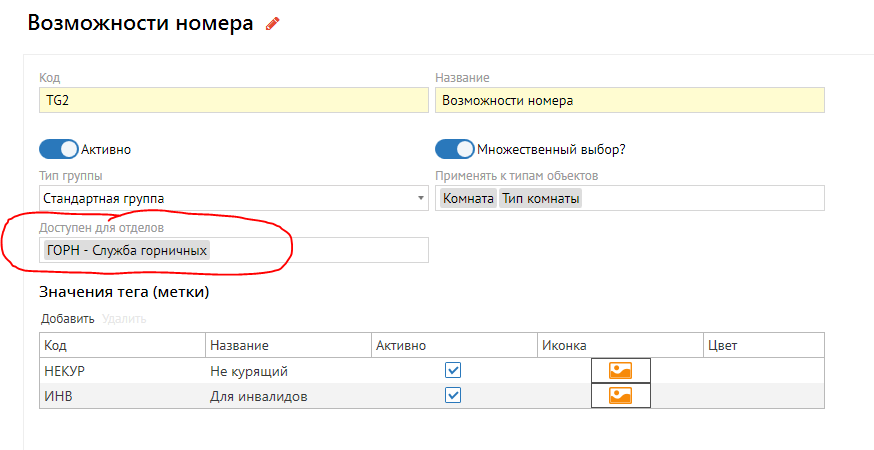This screenshot has height=450, width=874.
Task: Open the Доступен для отделов selector
Action: tap(320, 250)
